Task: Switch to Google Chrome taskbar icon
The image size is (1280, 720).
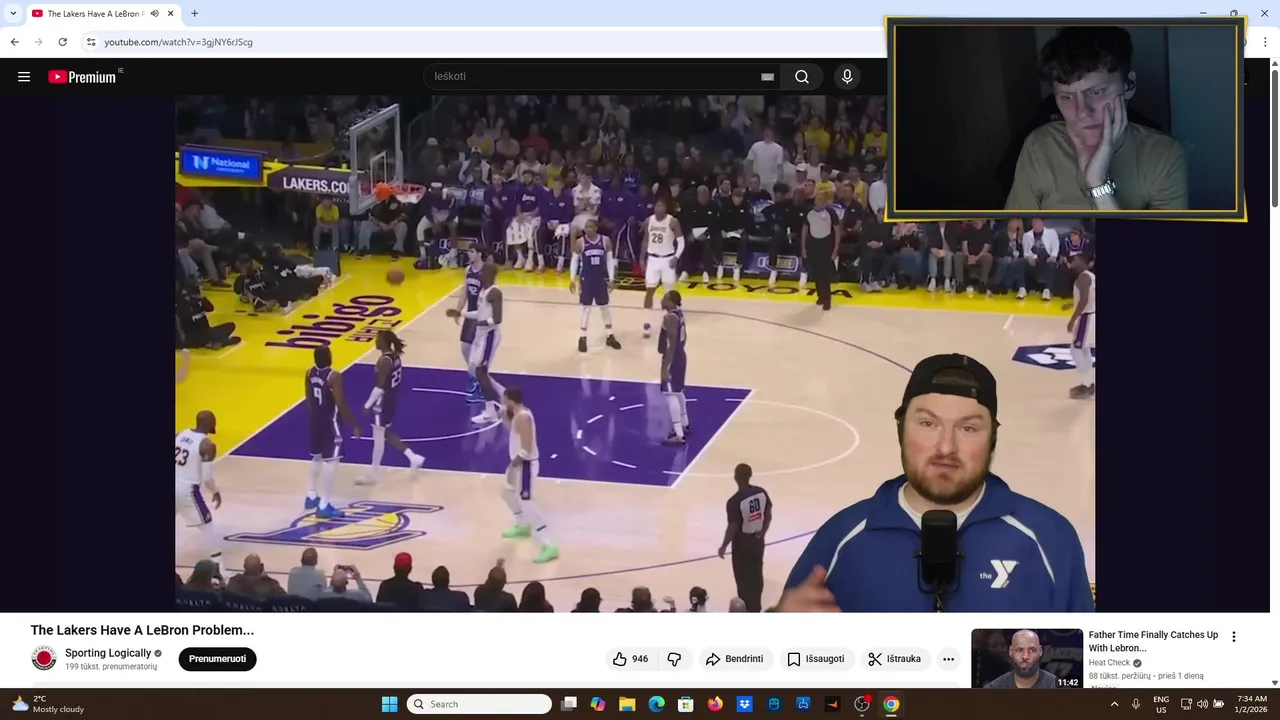Action: (x=891, y=704)
